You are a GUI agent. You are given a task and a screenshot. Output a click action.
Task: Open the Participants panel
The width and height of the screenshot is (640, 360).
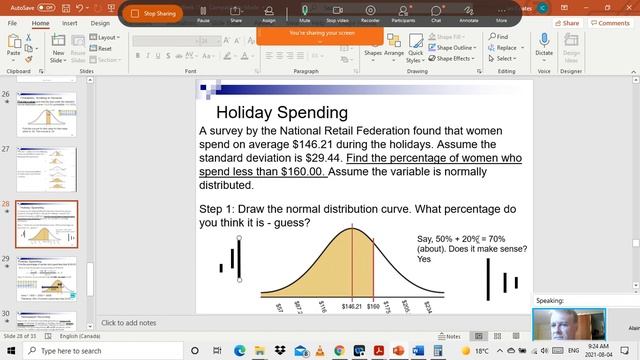click(x=403, y=13)
